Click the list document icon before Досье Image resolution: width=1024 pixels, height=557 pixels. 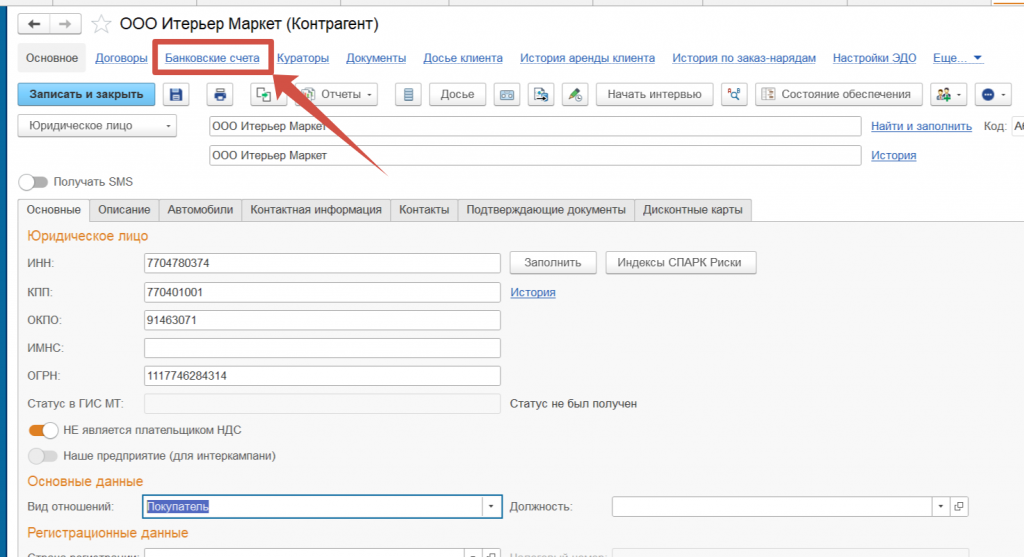point(407,95)
